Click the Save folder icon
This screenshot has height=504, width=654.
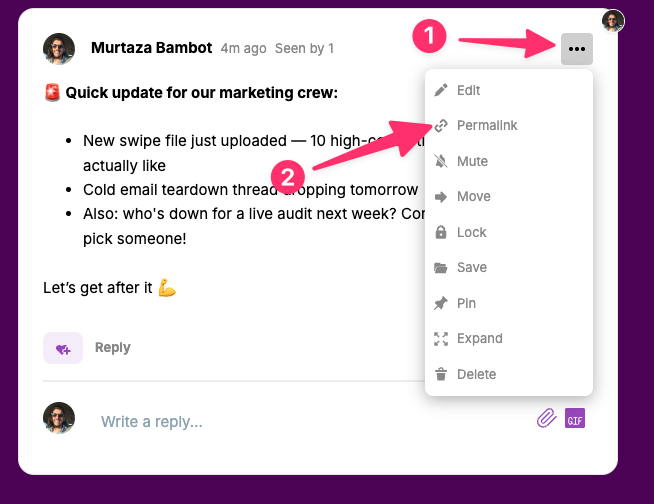pyautogui.click(x=440, y=268)
